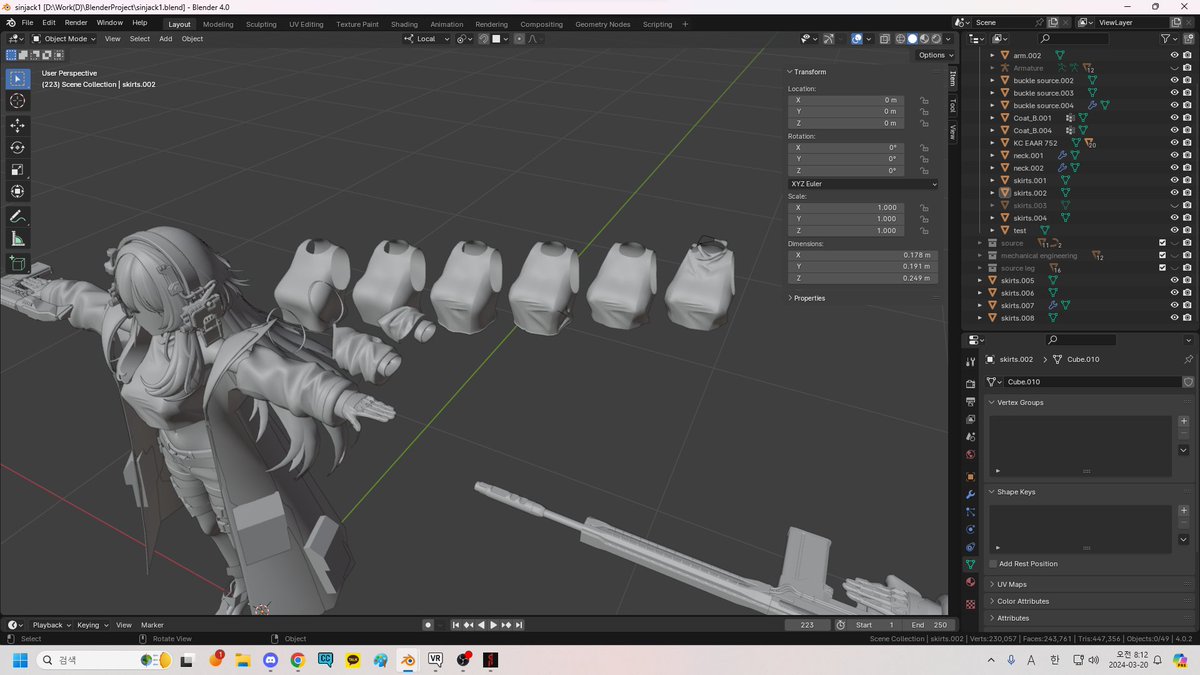This screenshot has width=1200, height=675.
Task: Switch to the Geometry Nodes workspace tab
Action: pyautogui.click(x=603, y=24)
